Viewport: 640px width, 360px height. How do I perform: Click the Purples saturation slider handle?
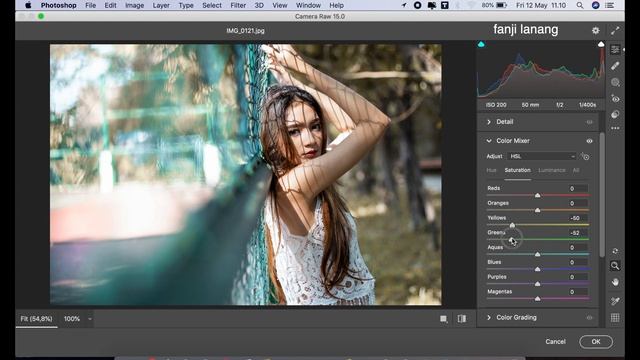538,284
